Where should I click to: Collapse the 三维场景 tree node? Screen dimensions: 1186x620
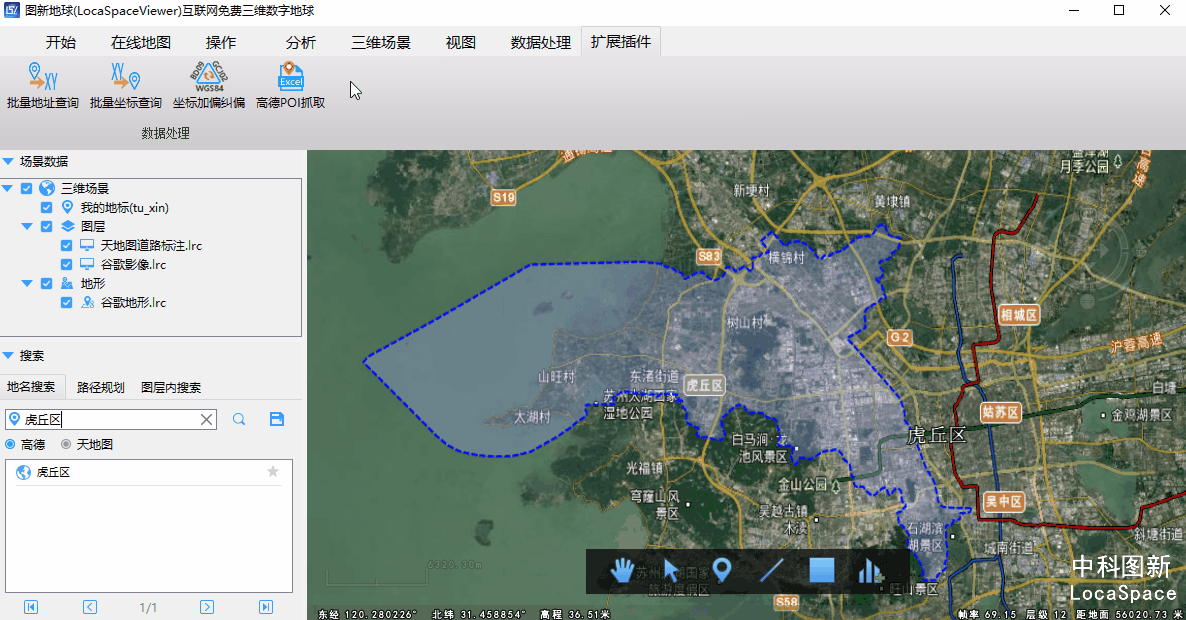pyautogui.click(x=8, y=188)
